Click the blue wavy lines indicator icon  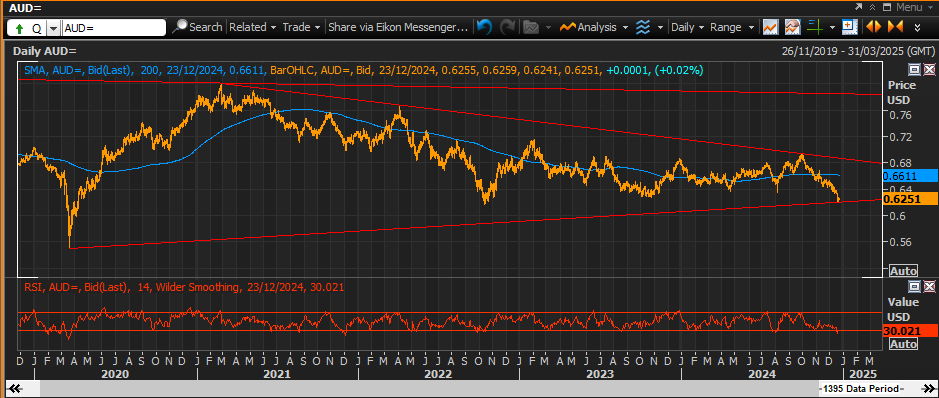(x=643, y=27)
